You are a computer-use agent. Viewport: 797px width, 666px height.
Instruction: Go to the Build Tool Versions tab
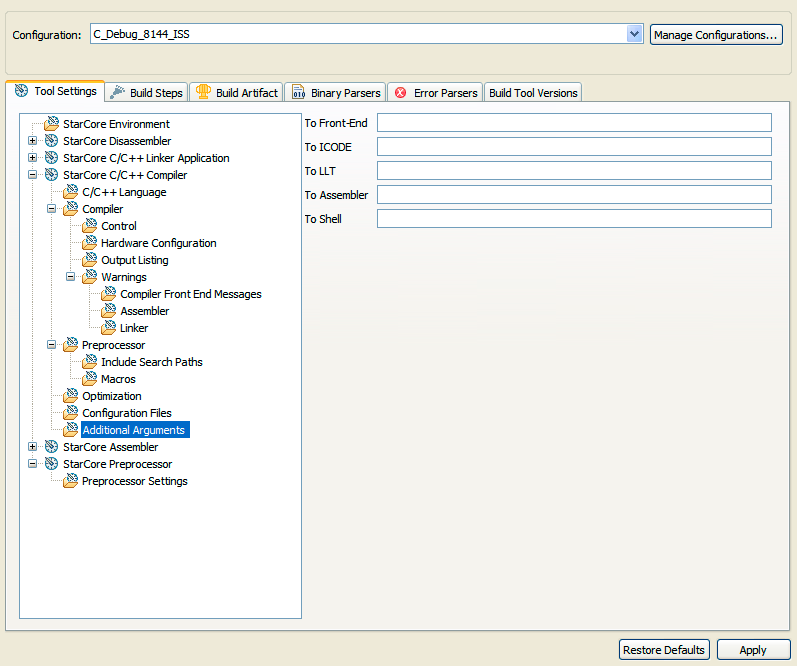point(533,93)
